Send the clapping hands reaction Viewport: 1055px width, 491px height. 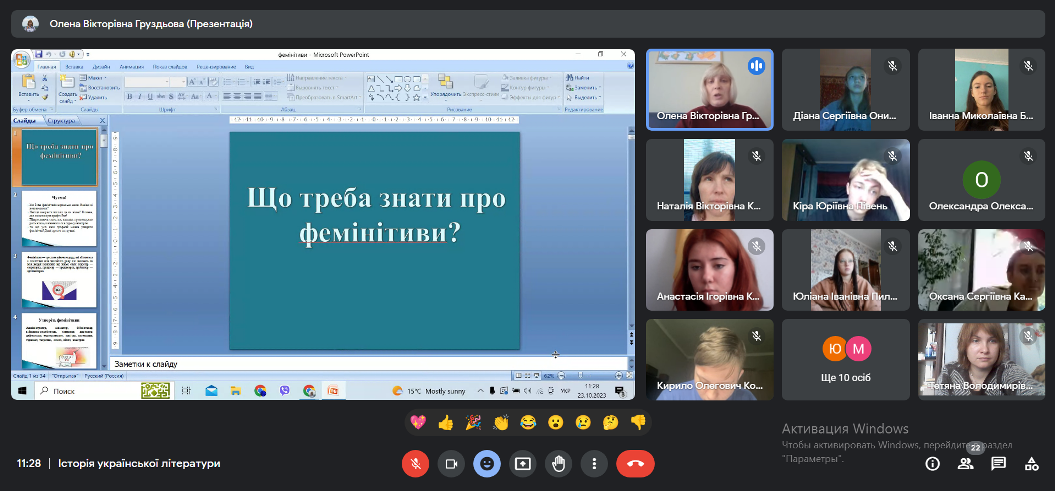[x=500, y=422]
